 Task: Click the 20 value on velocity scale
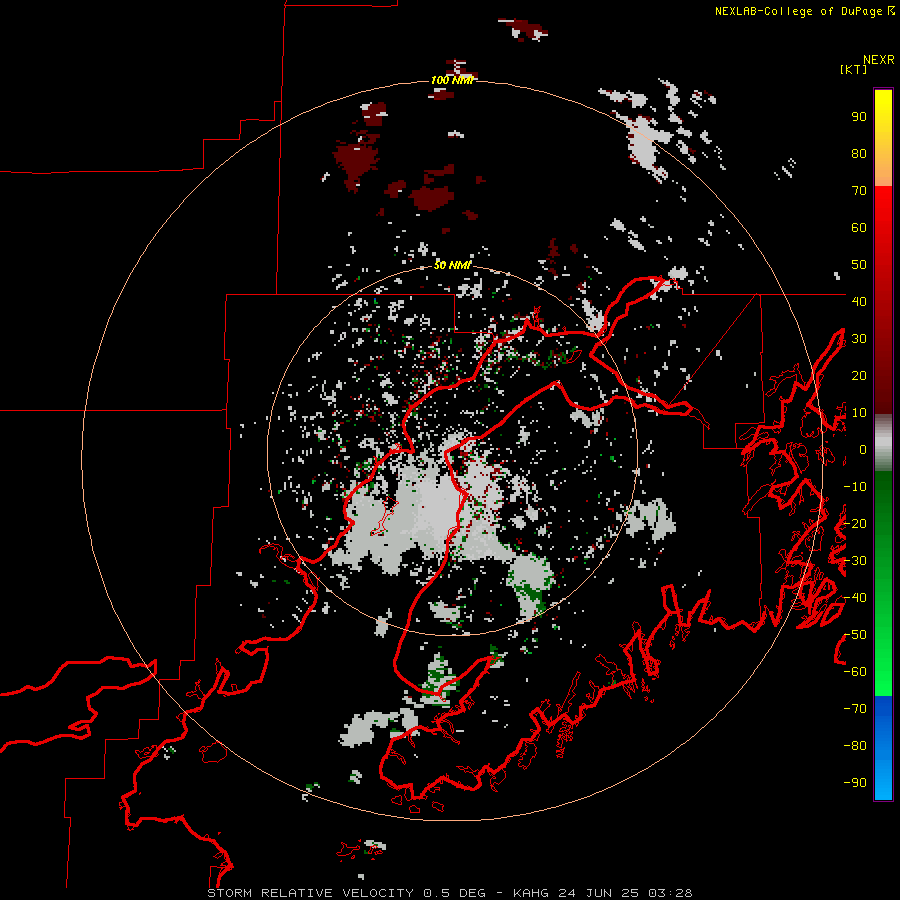tap(859, 376)
